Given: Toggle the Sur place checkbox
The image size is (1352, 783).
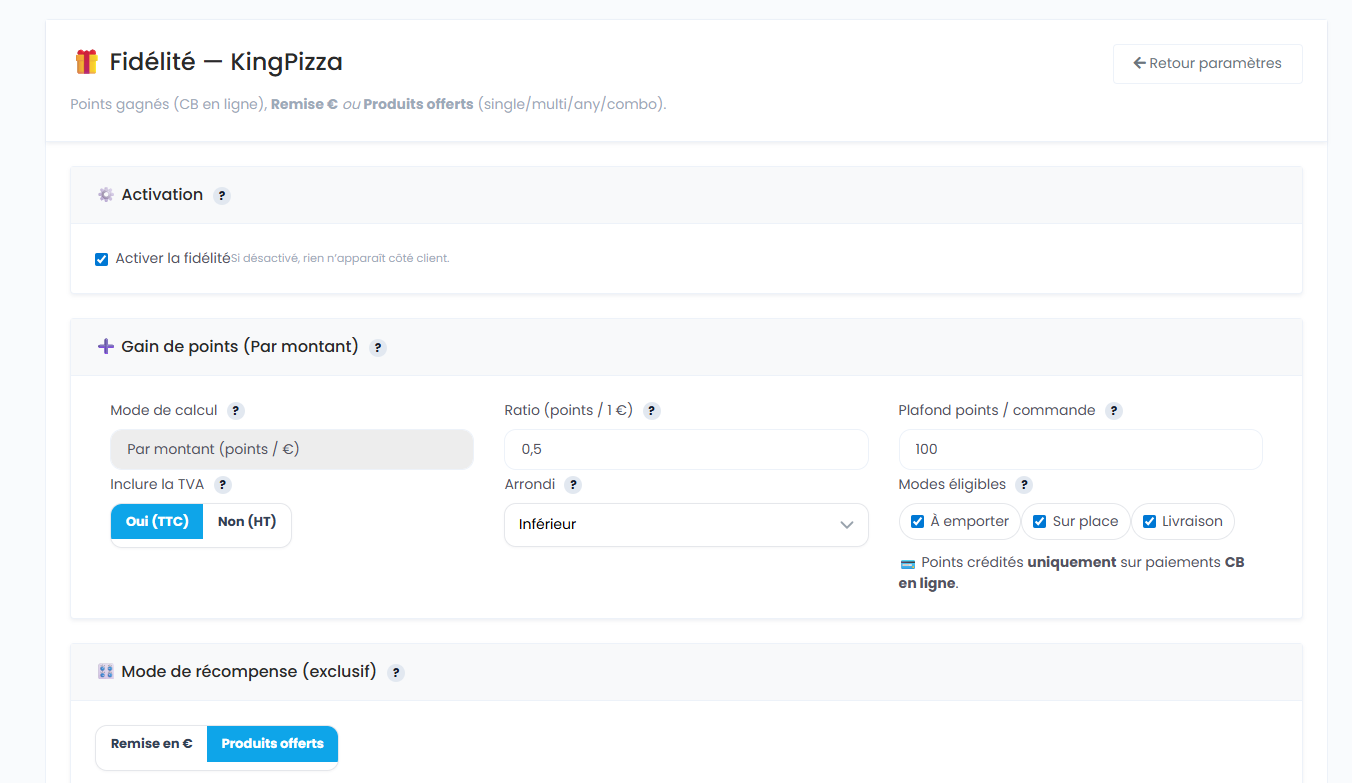Looking at the screenshot, I should [x=1039, y=522].
